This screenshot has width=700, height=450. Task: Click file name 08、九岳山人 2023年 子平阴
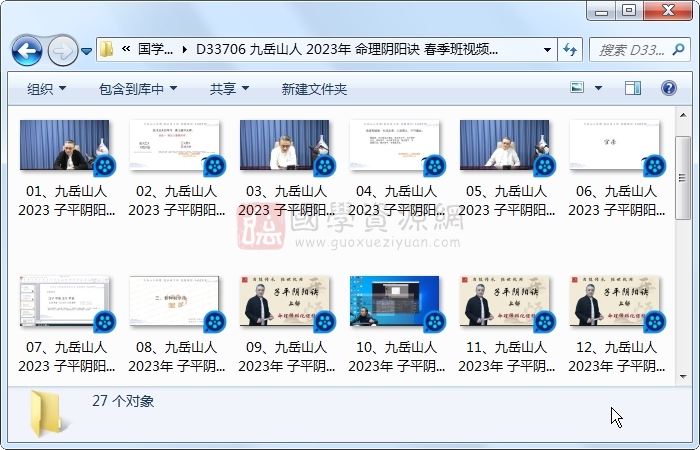pyautogui.click(x=177, y=357)
